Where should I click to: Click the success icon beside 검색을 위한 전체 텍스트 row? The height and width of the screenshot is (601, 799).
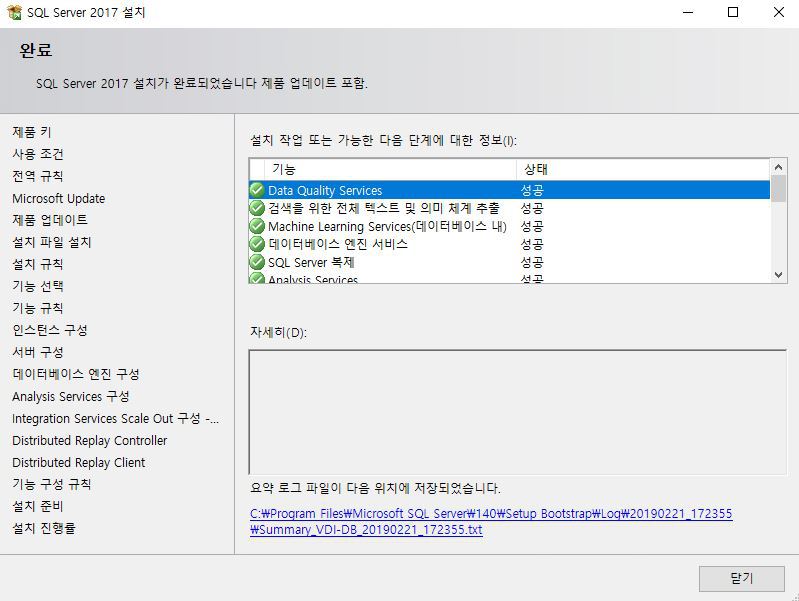point(257,208)
